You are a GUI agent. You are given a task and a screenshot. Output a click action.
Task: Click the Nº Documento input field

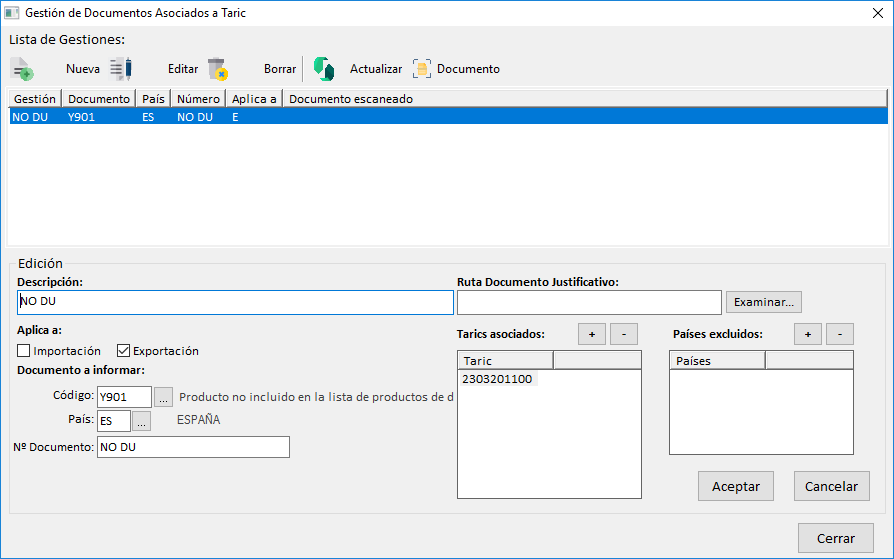pos(193,447)
